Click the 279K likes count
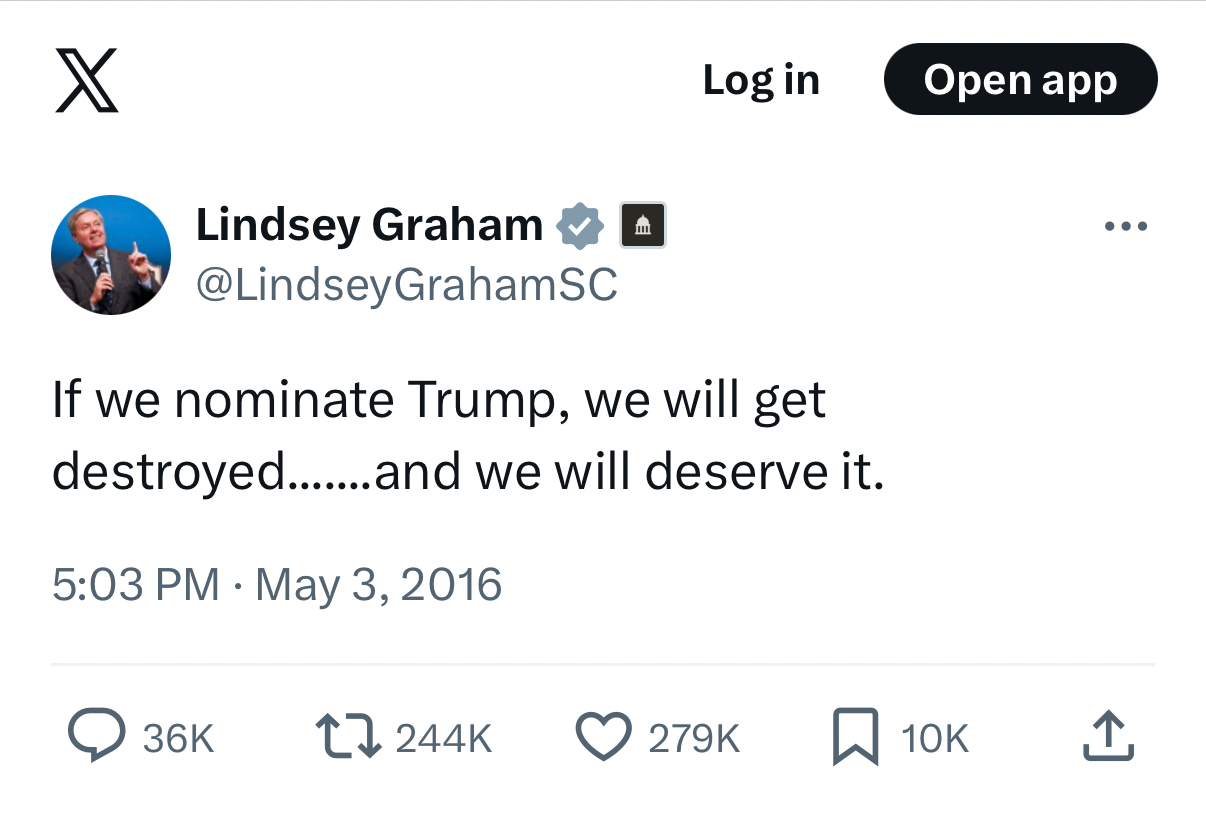 coord(694,739)
